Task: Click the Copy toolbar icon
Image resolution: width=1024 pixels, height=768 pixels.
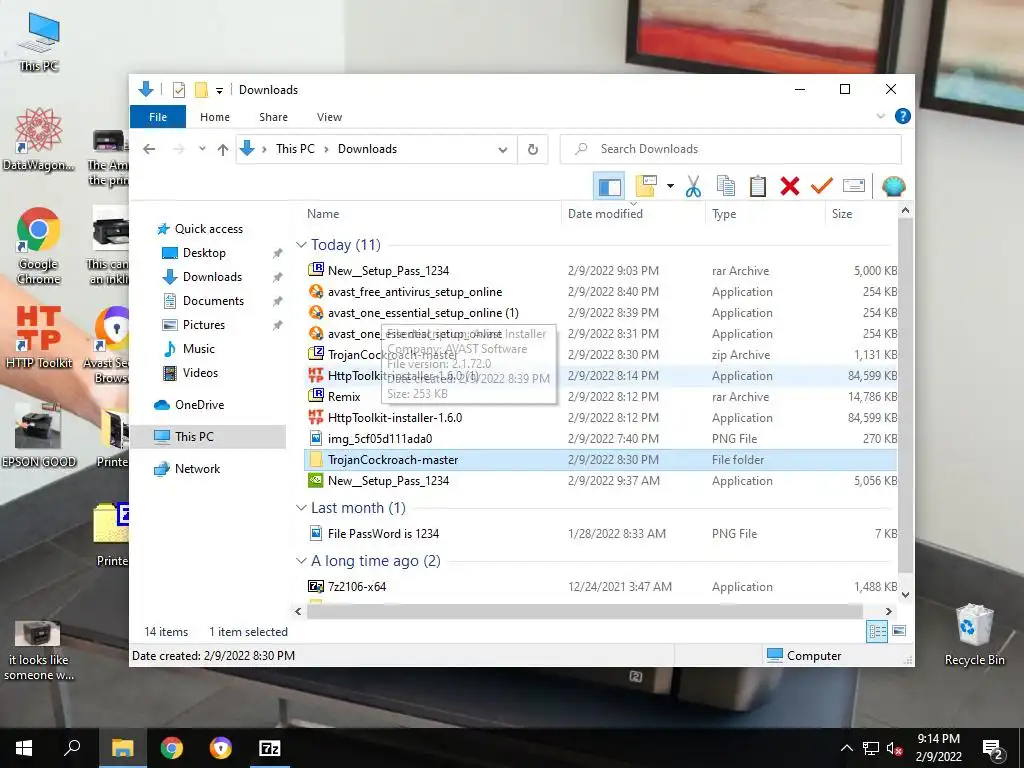Action: tap(726, 187)
